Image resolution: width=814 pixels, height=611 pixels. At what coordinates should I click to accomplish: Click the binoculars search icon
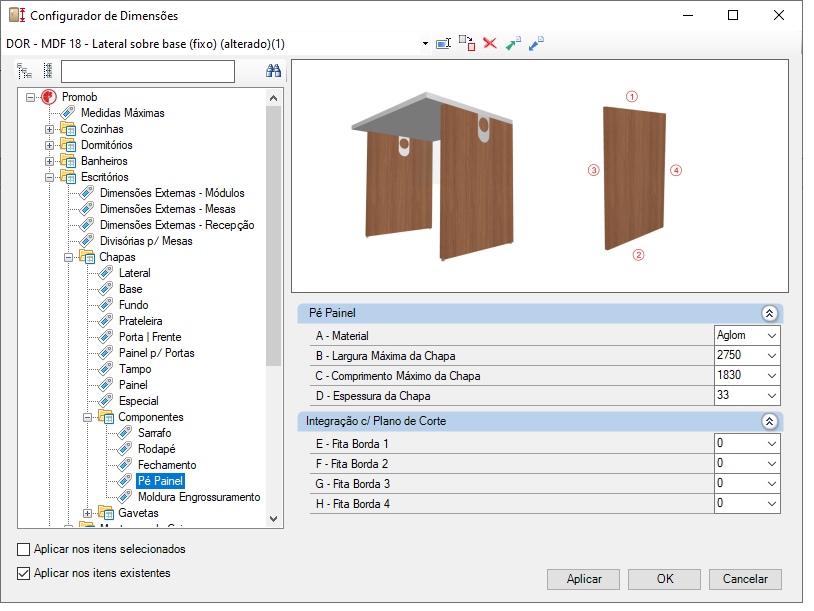click(x=273, y=71)
